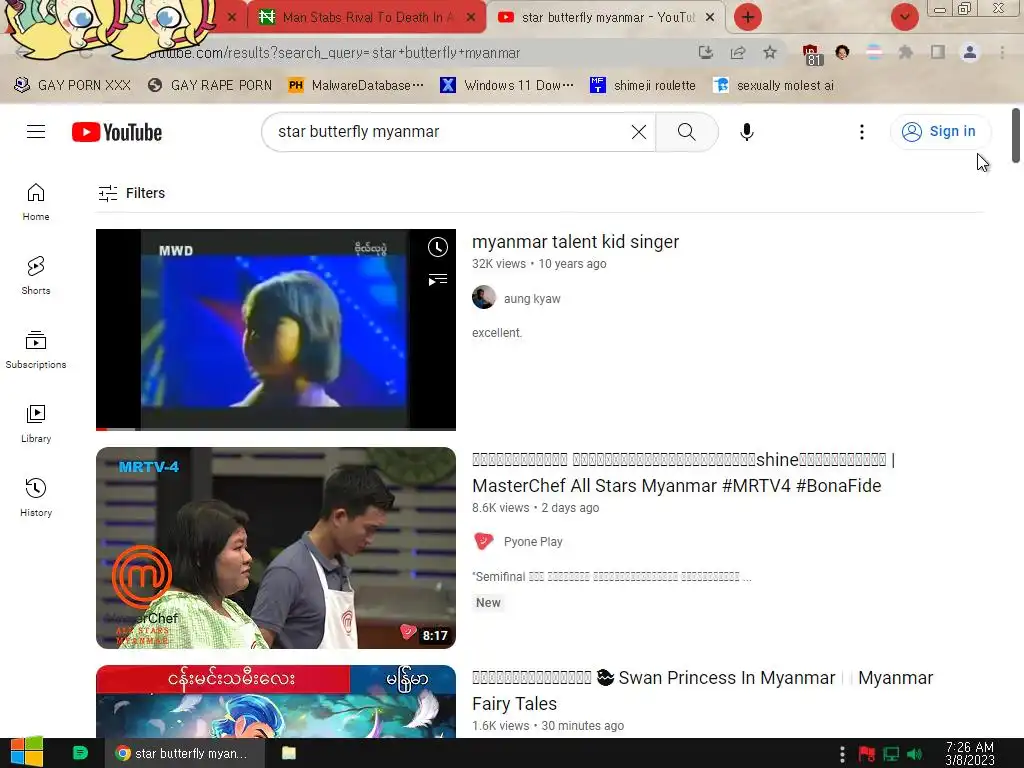
Task: Open File Explorer from the taskbar
Action: [289, 753]
